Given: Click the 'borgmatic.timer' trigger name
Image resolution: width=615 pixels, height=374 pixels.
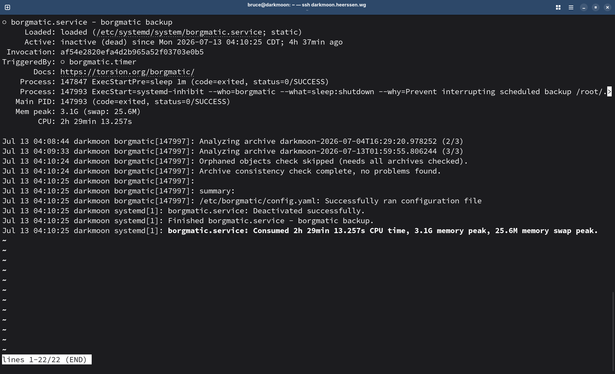Looking at the screenshot, I should pos(103,62).
